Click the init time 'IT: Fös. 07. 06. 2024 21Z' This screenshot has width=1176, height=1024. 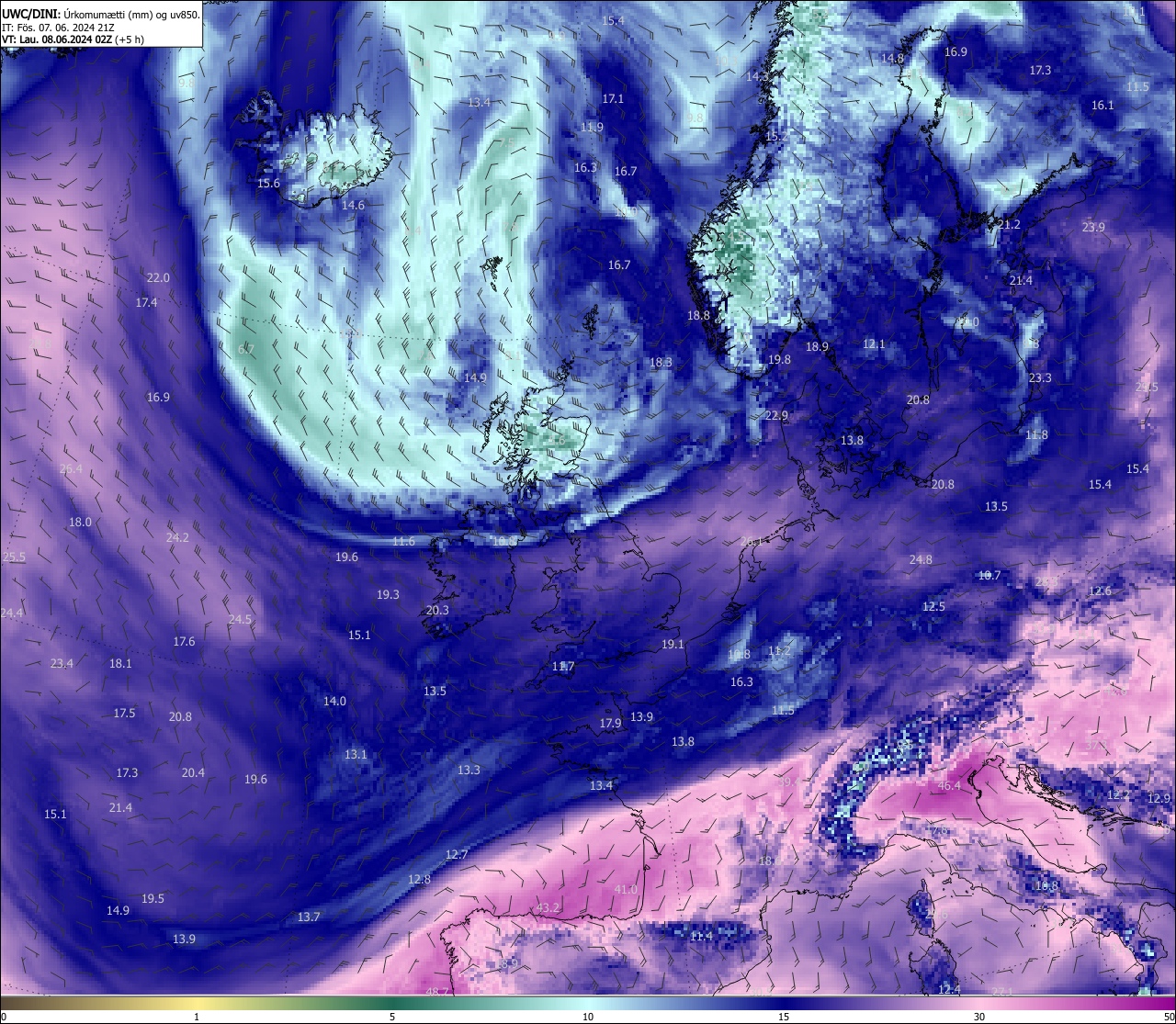point(59,28)
